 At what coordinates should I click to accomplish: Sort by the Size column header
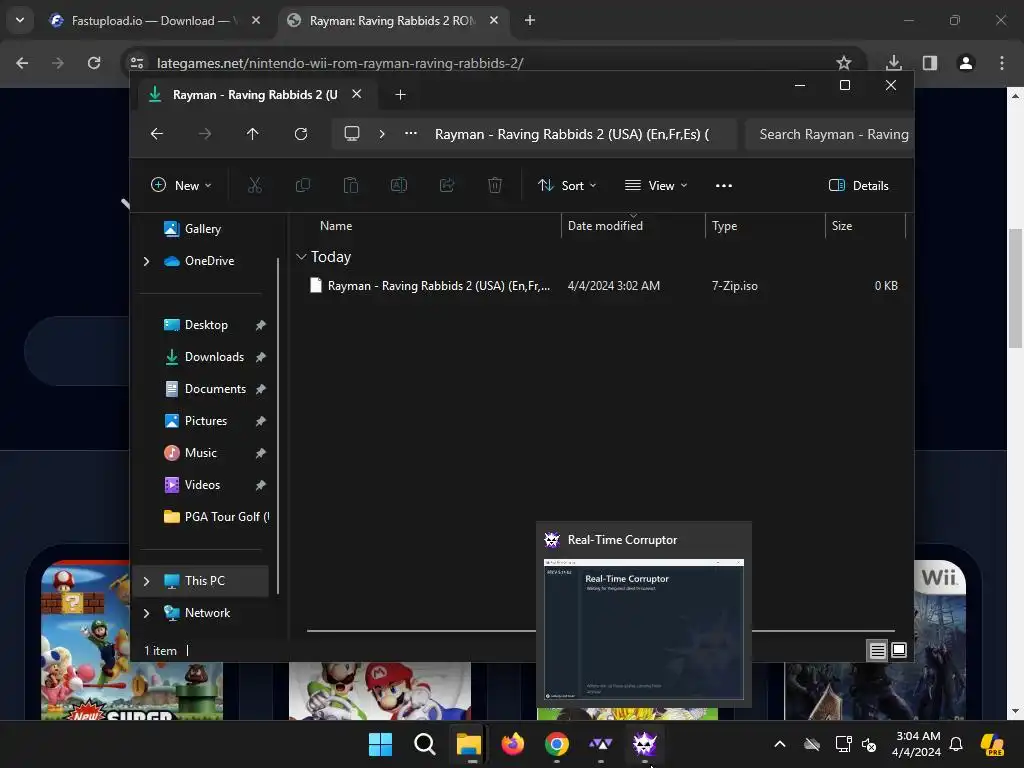pyautogui.click(x=842, y=226)
